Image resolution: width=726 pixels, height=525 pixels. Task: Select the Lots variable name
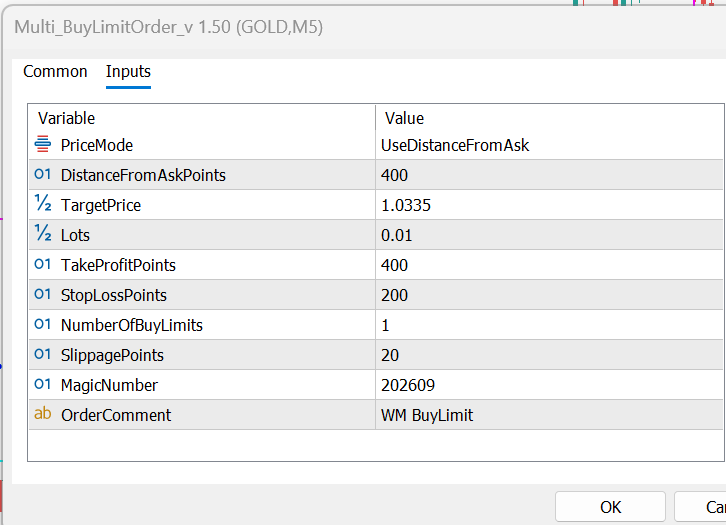point(75,235)
